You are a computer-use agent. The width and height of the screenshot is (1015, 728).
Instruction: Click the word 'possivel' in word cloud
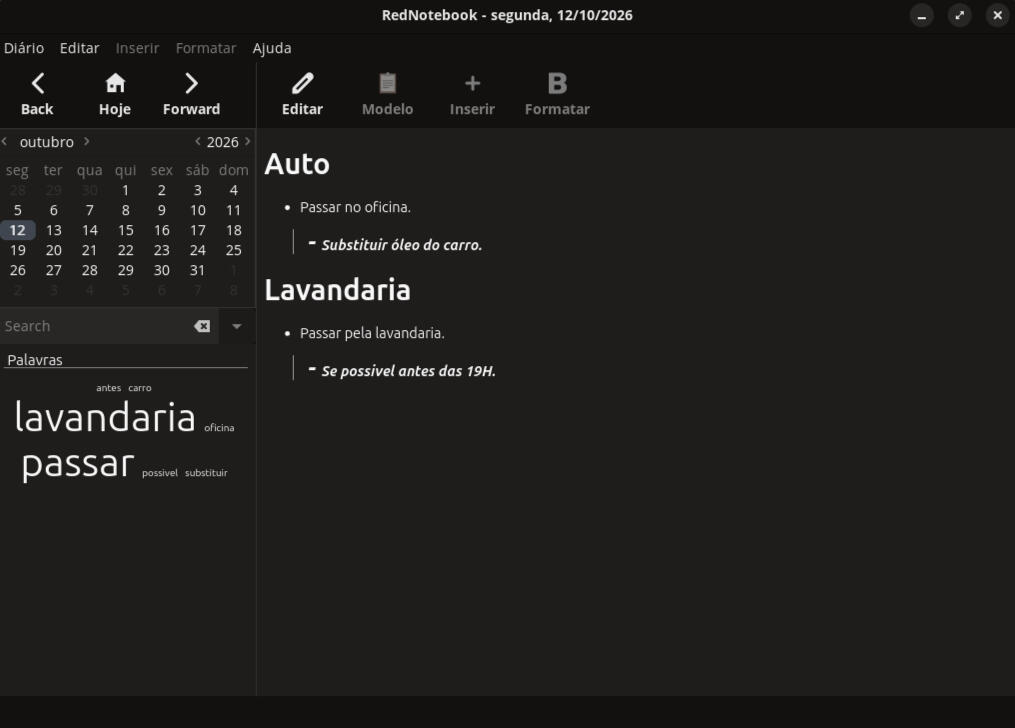point(160,473)
